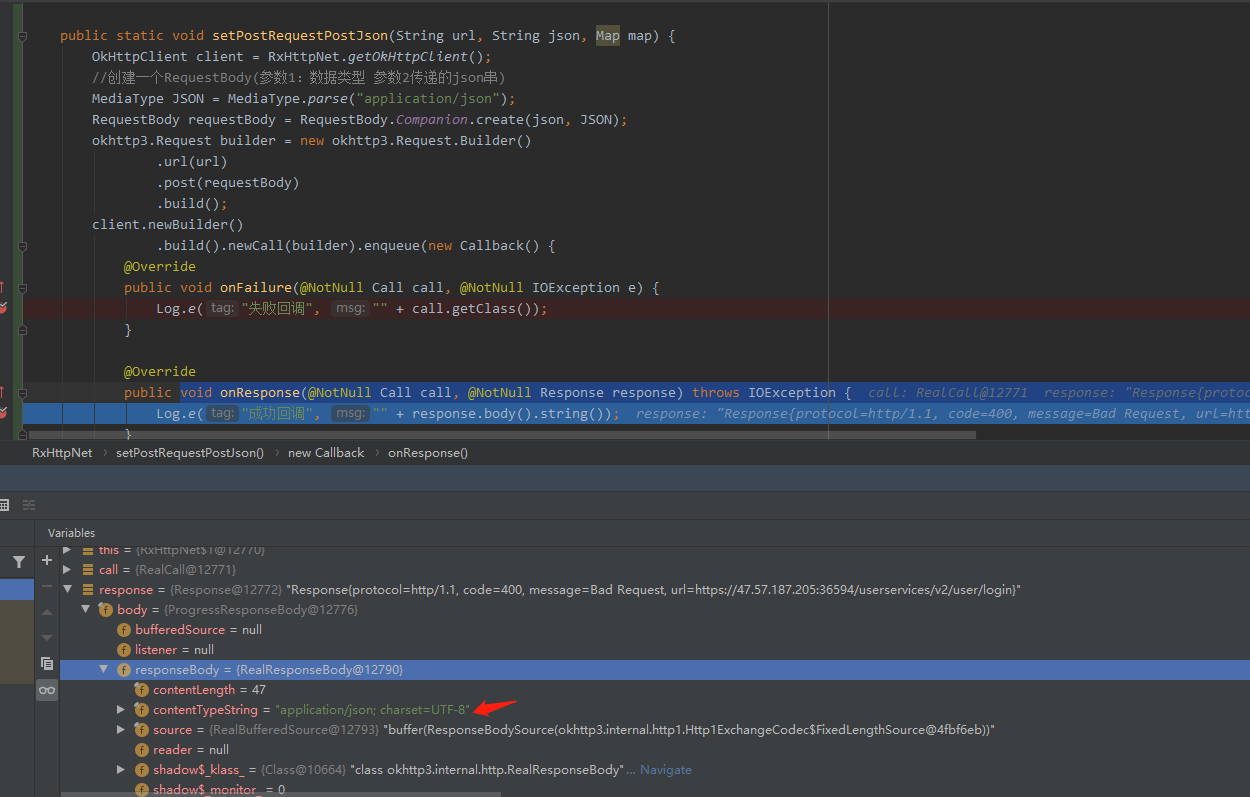
Task: Toggle show watches with the glasses icon
Action: 46,689
